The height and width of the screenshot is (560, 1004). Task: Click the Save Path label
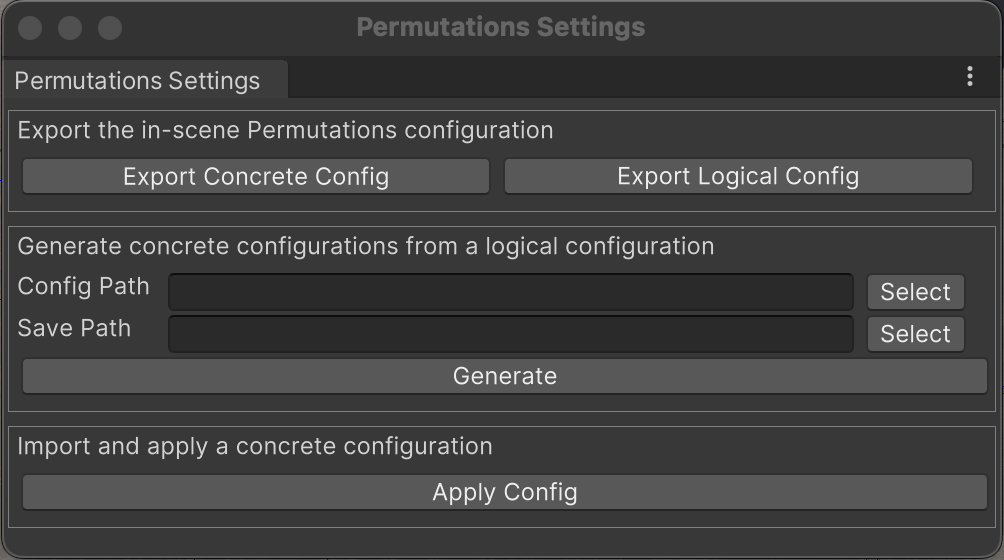75,329
